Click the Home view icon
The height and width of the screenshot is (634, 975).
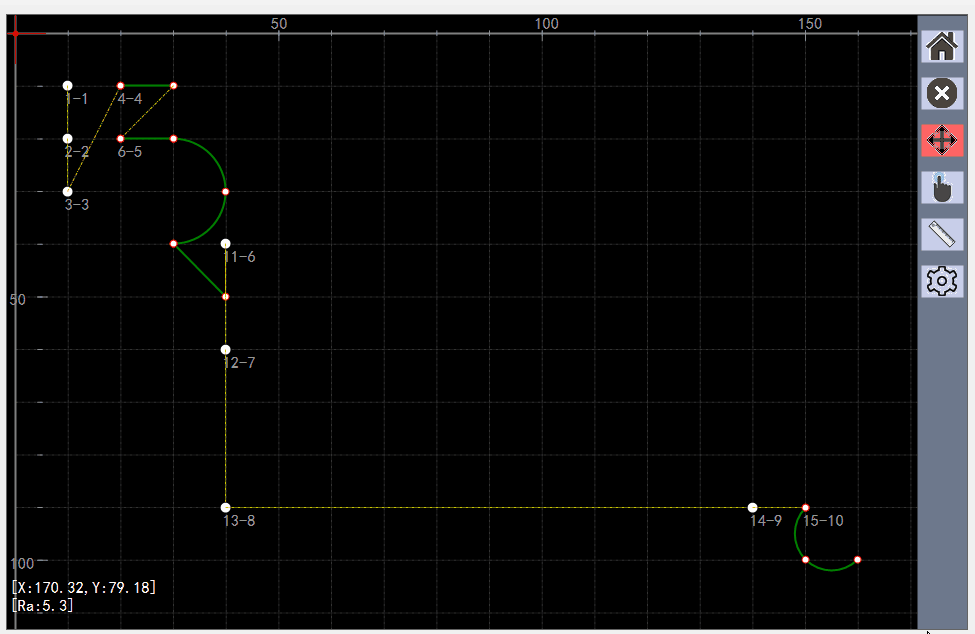click(942, 47)
